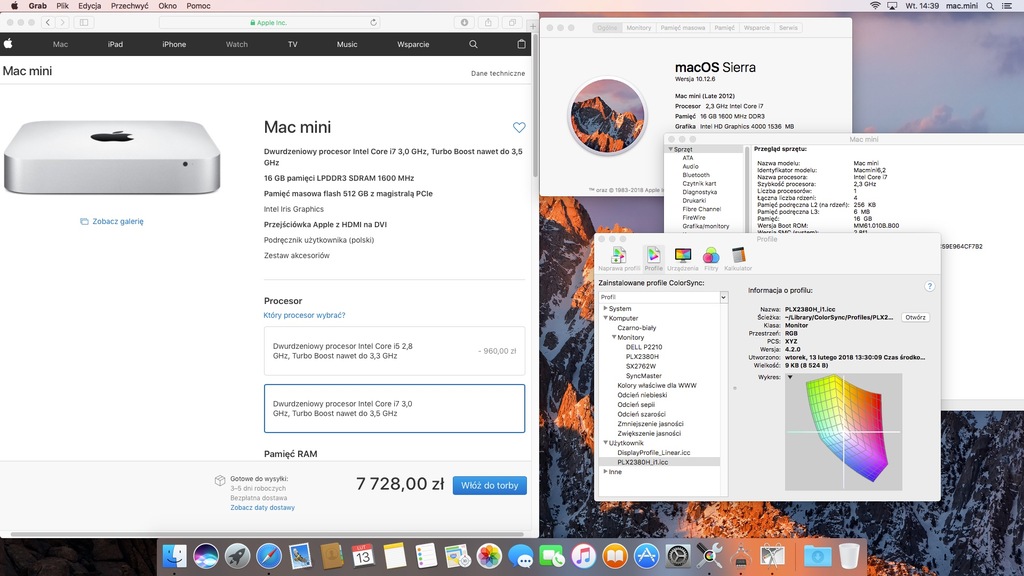The image size is (1024, 576).
Task: Select SyncMaster profile in ColorSync tree
Action: coord(644,376)
